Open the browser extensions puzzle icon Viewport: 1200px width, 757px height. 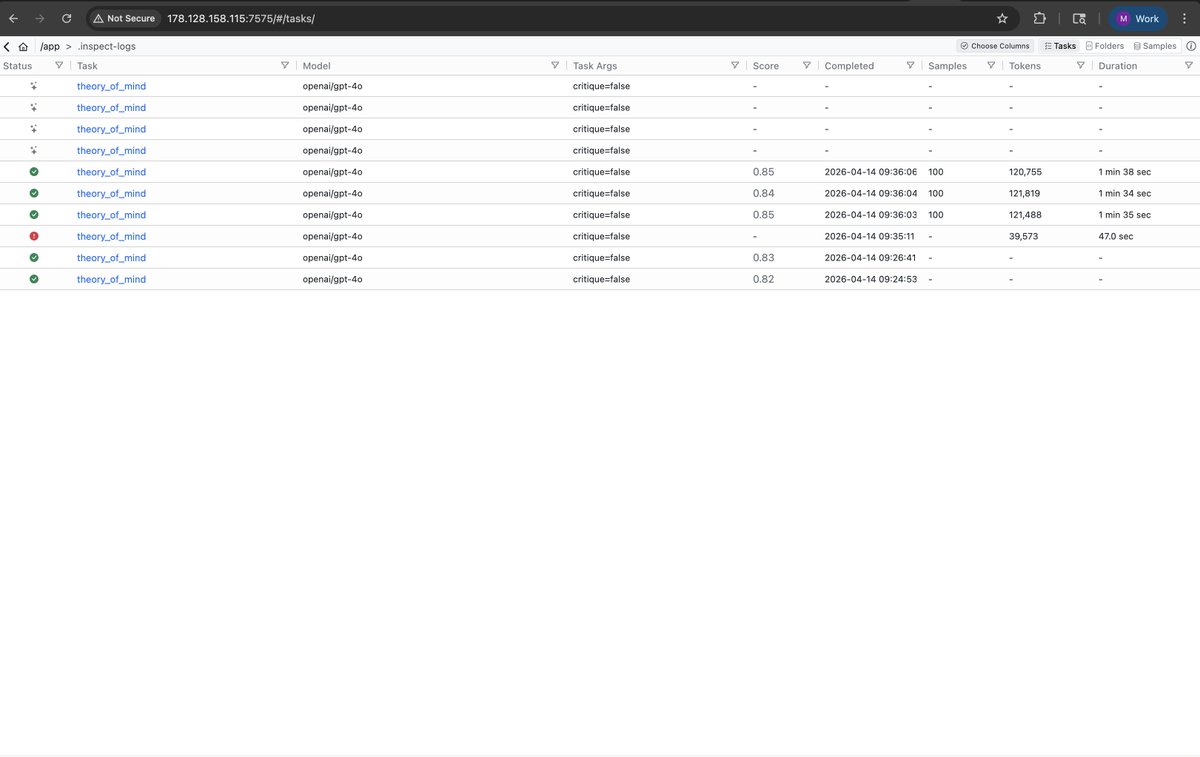click(1040, 18)
